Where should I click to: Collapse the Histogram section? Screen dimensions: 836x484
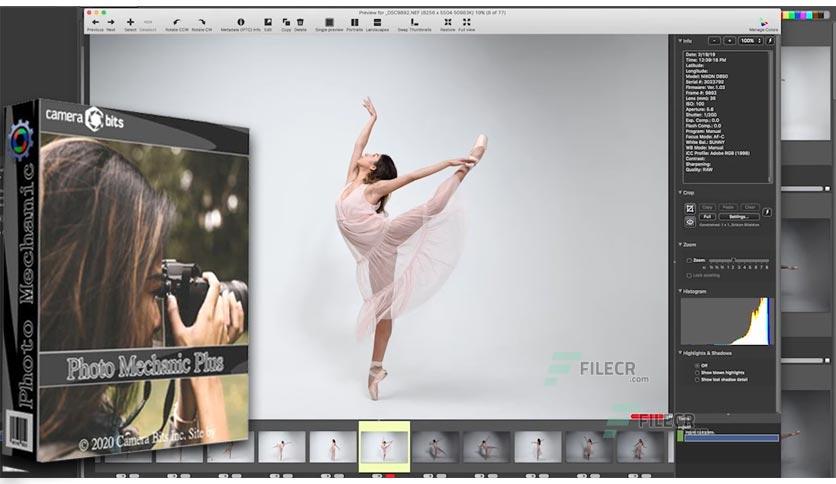[680, 291]
